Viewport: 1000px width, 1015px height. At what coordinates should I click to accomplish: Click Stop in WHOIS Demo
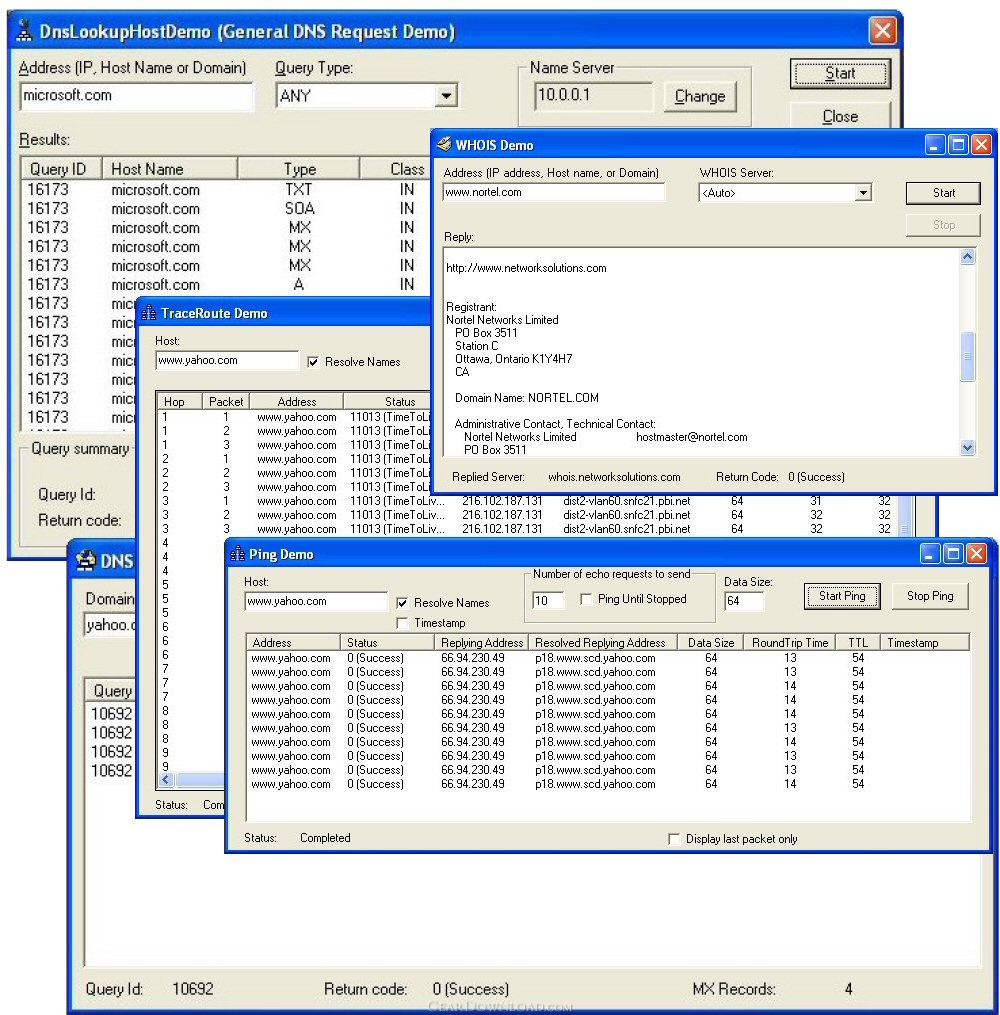point(943,225)
